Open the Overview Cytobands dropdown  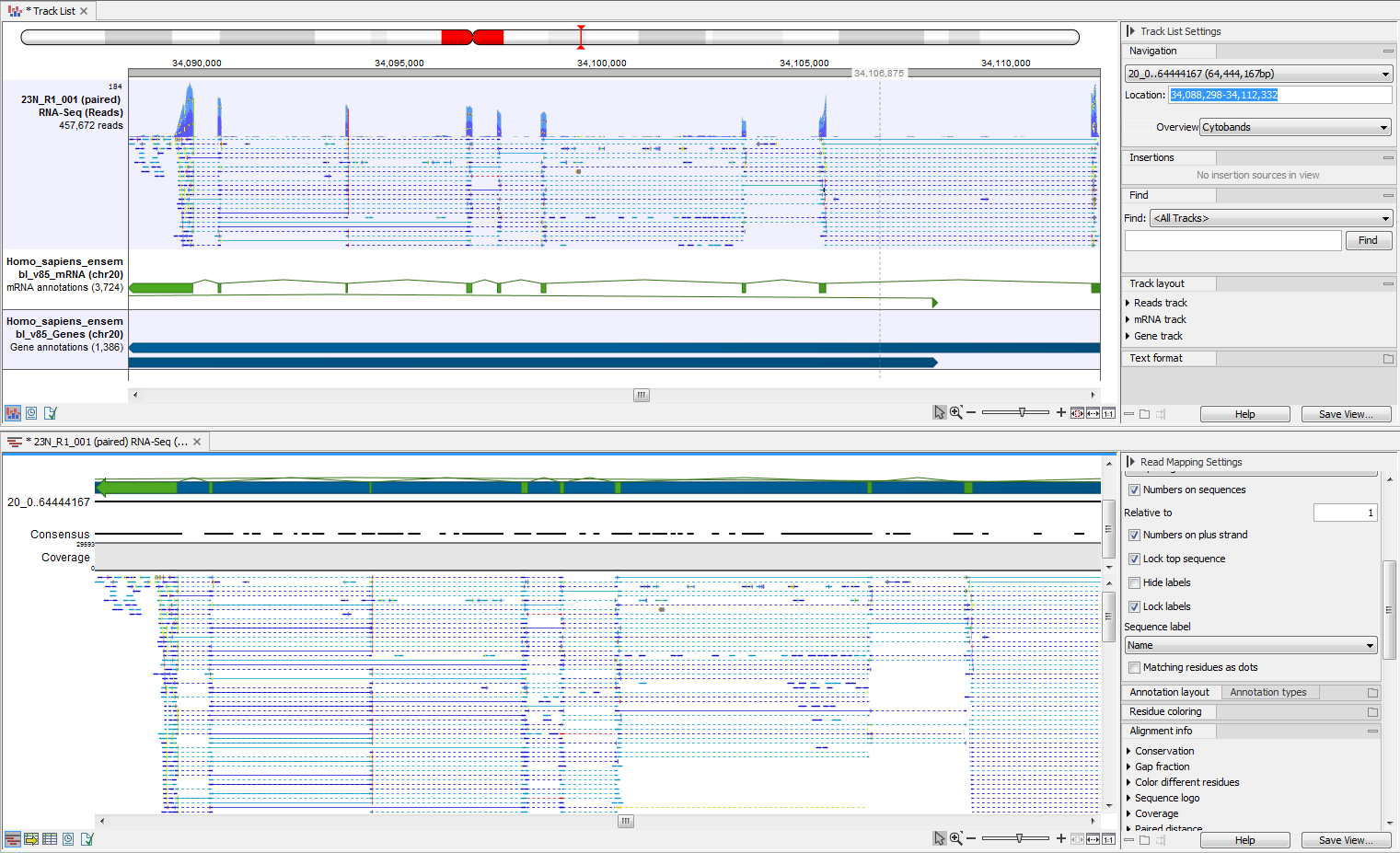(1294, 126)
